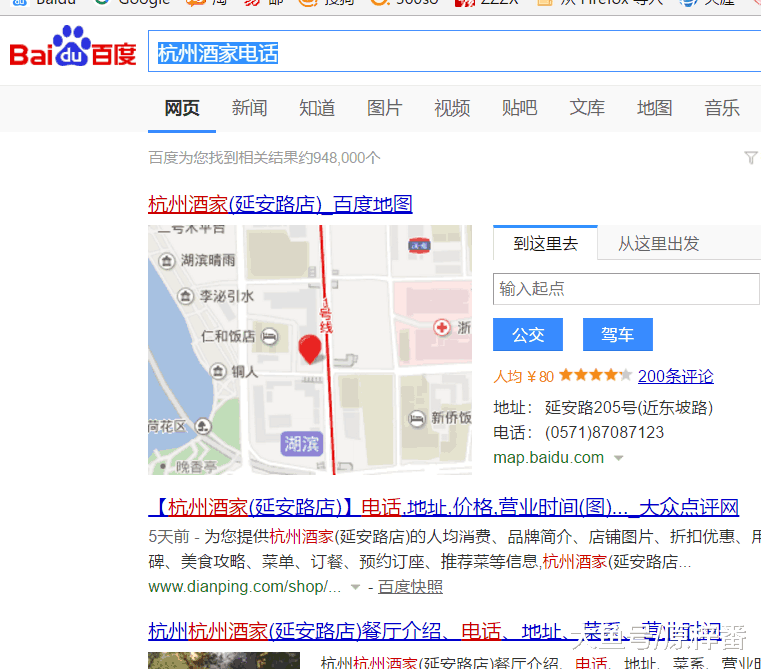This screenshot has width=761, height=669.
Task: Open the 百度快照 cached page link
Action: click(x=410, y=587)
